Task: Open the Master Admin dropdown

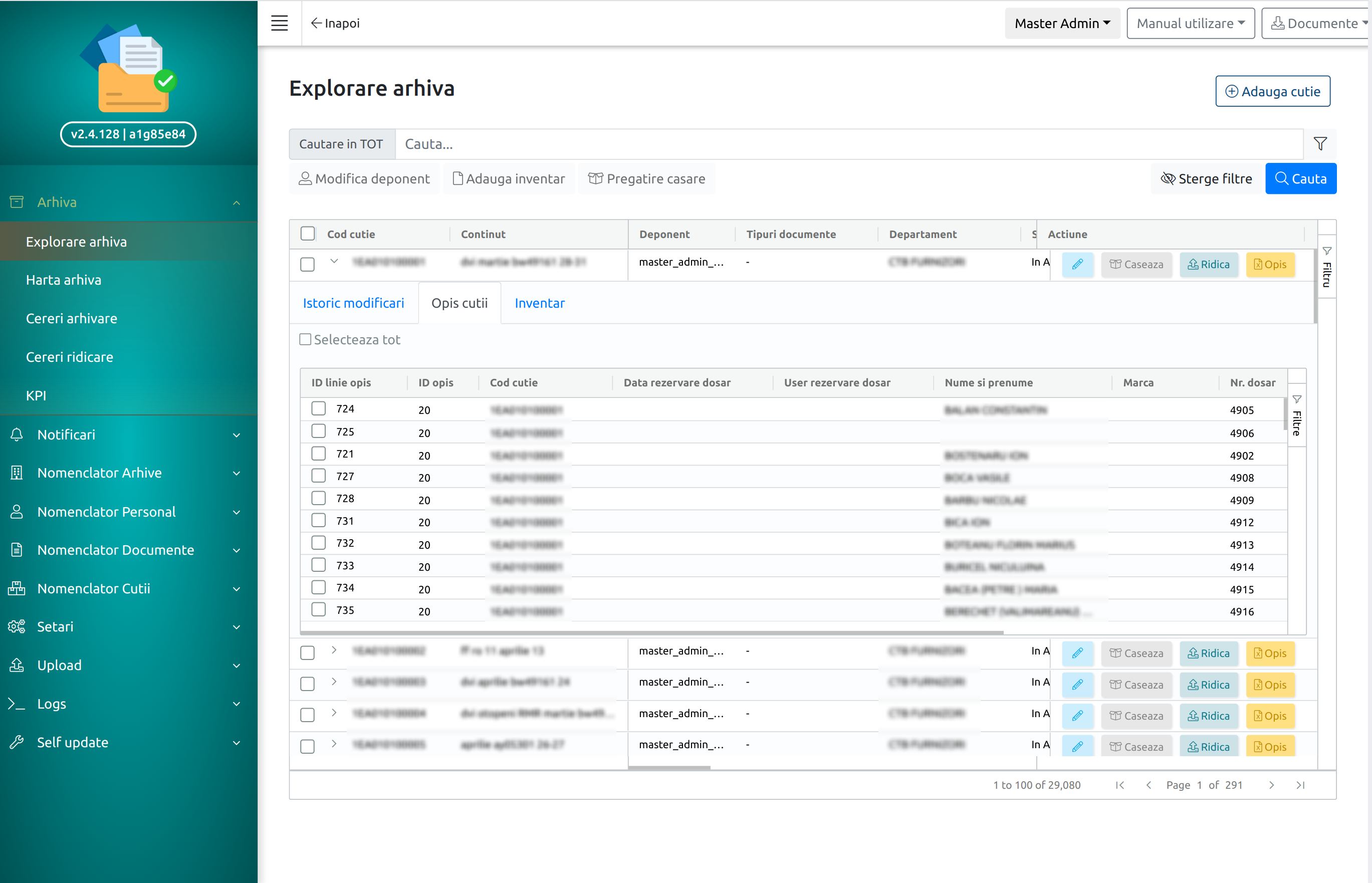Action: (1062, 23)
